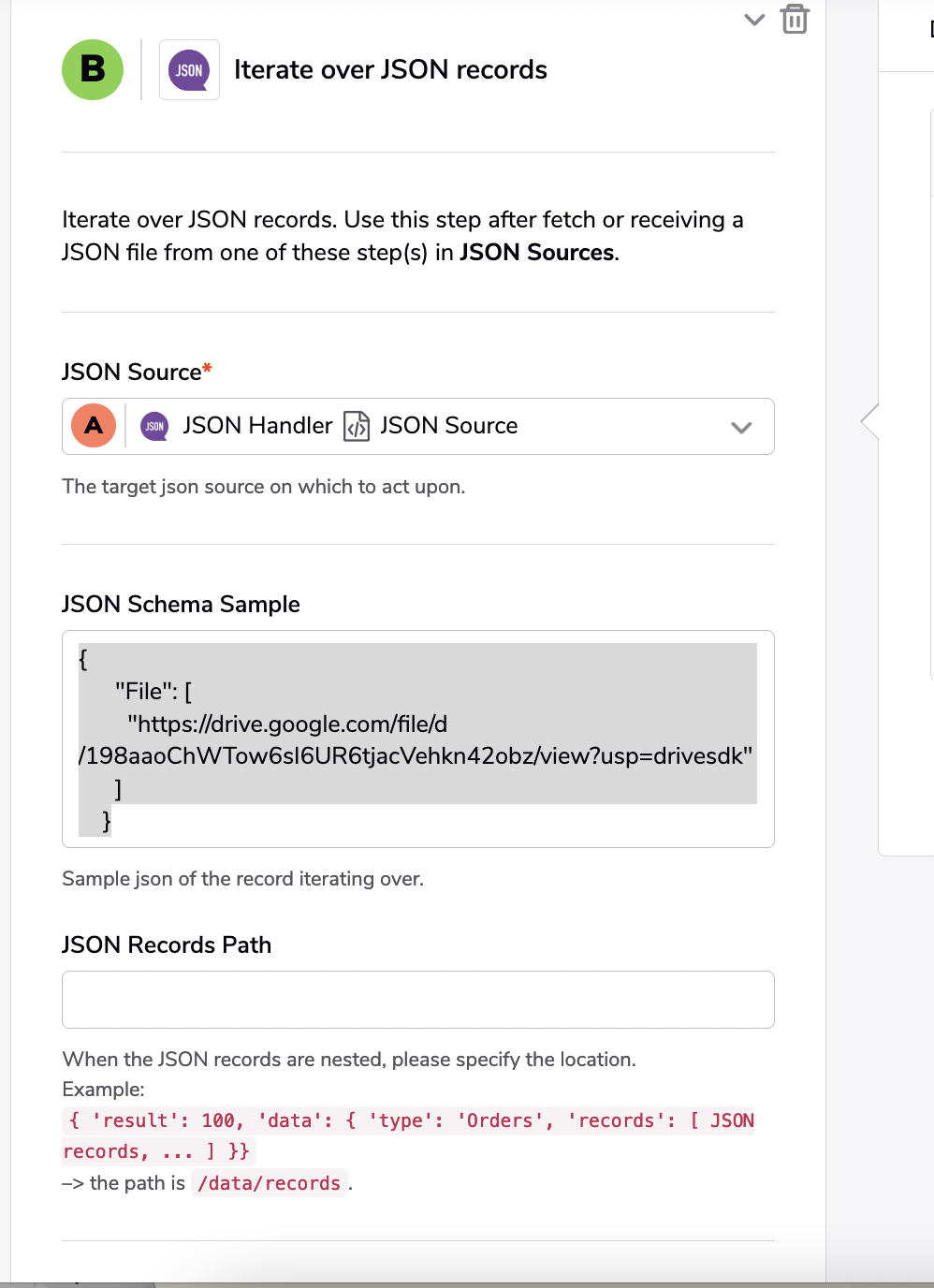
Task: Focus the JSON Records Path input field
Action: (x=417, y=999)
